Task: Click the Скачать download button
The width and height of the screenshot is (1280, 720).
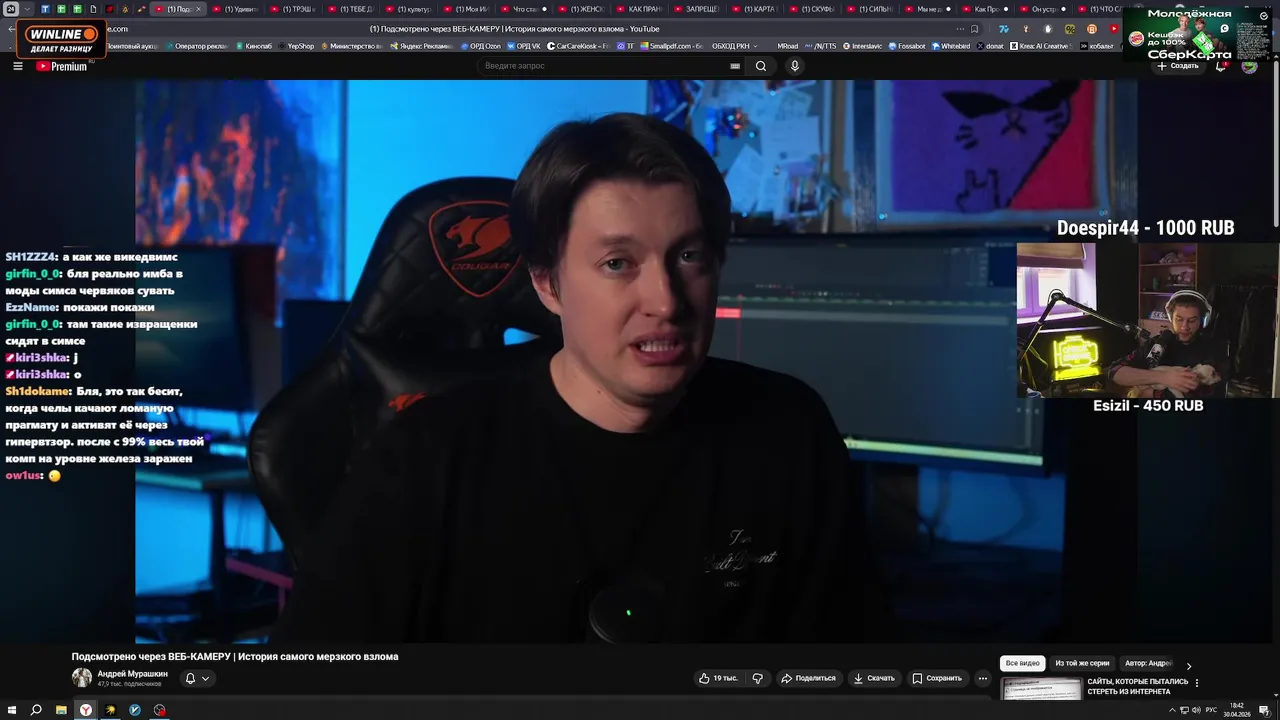Action: click(874, 678)
